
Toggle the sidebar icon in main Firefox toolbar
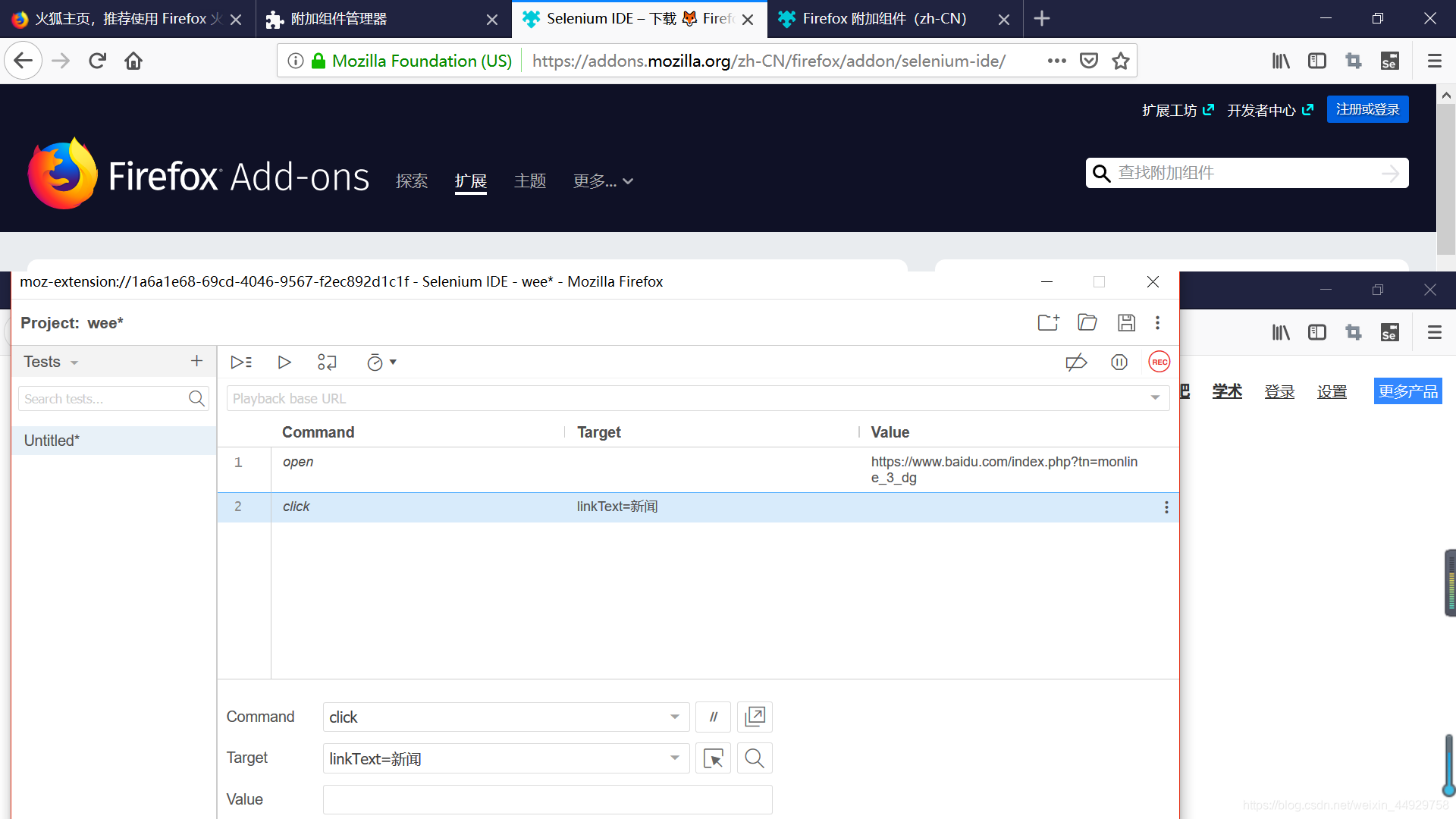pyautogui.click(x=1317, y=61)
